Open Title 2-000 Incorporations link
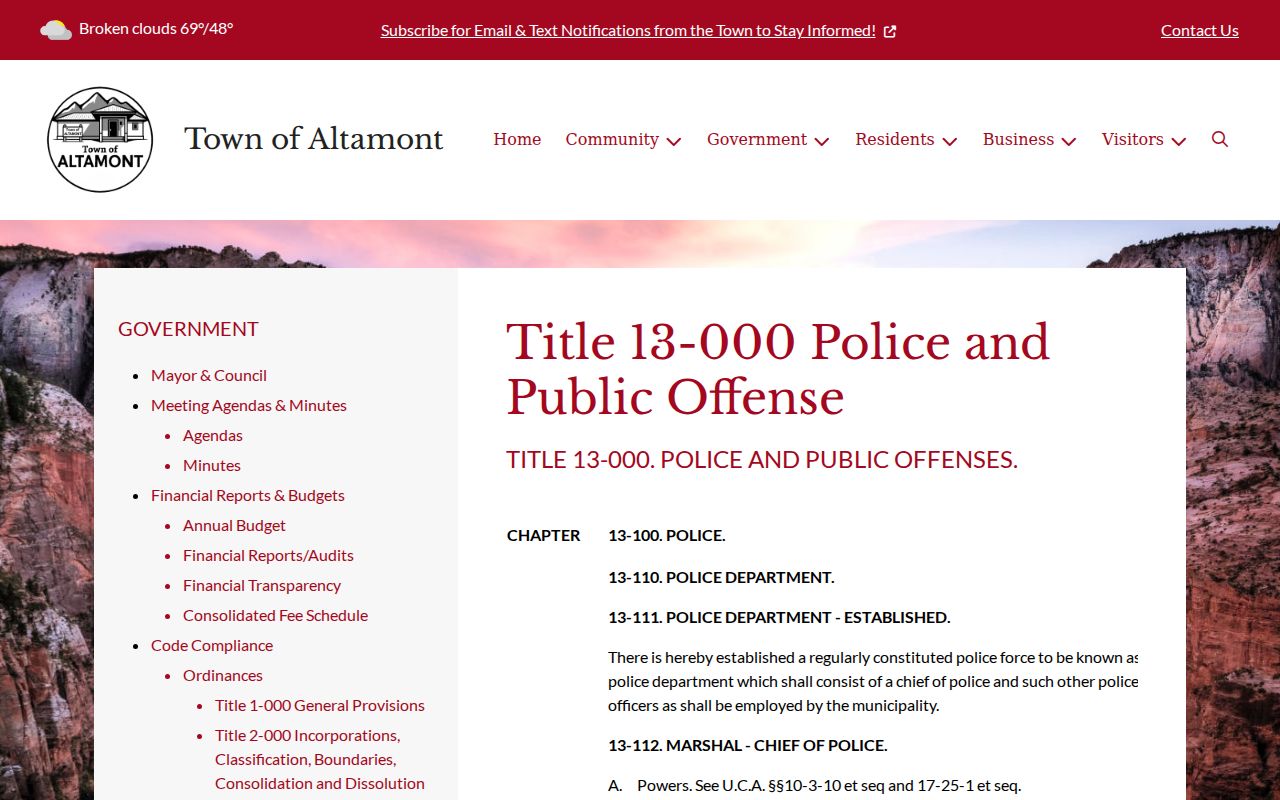Screen dimensions: 1280x800 click(x=320, y=759)
